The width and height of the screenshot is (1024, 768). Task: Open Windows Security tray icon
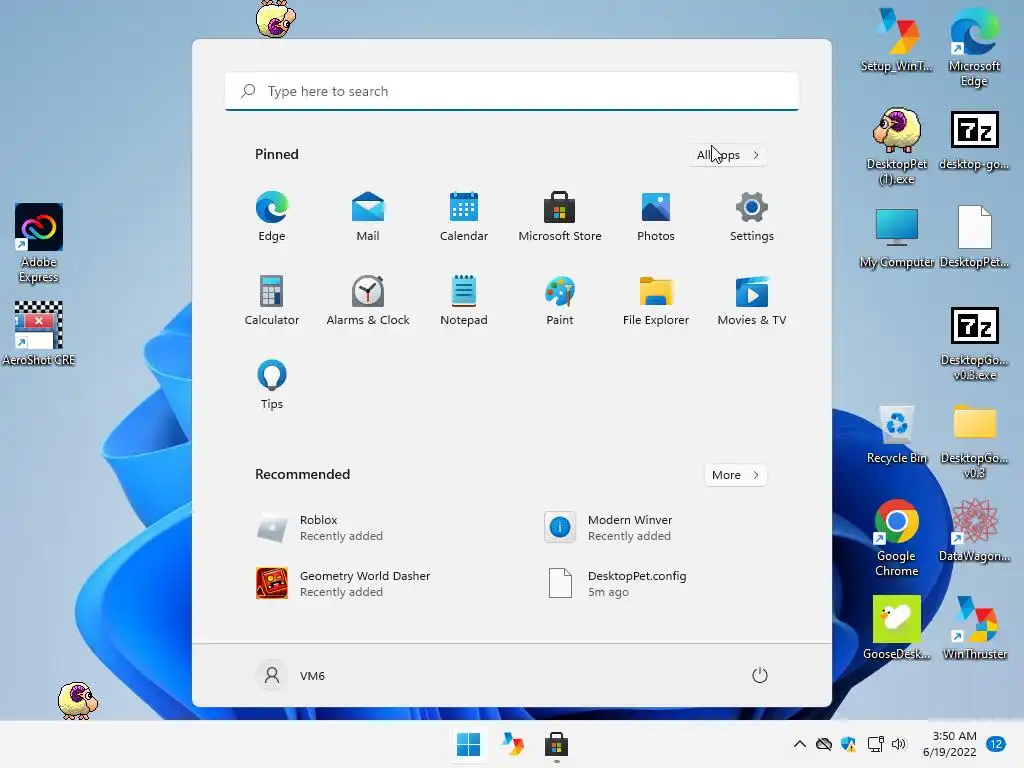tap(848, 744)
